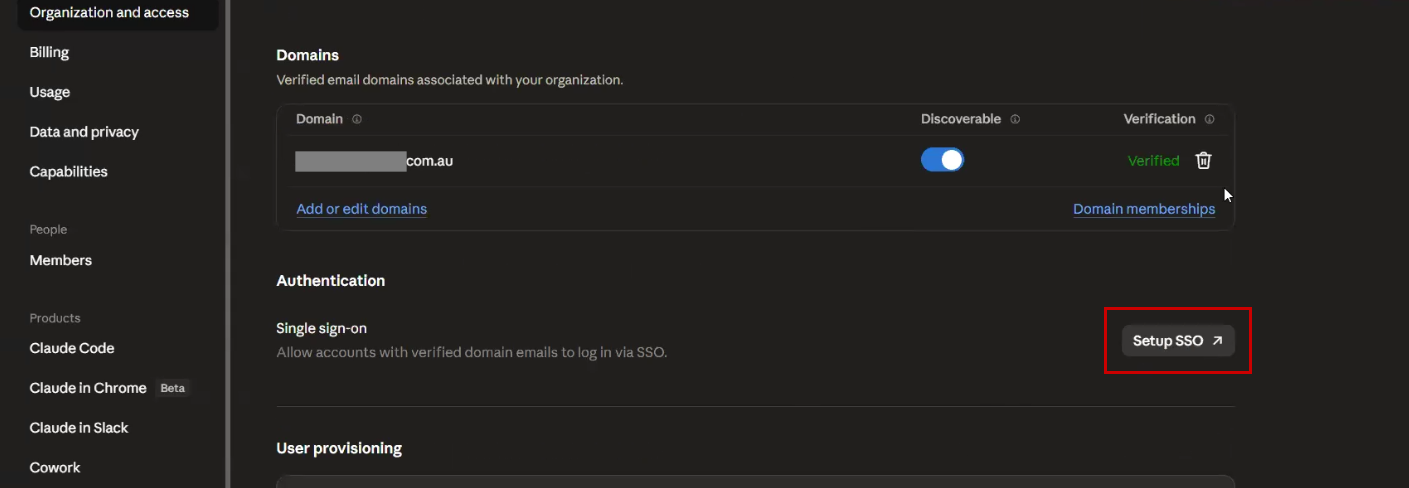Toggle the Discoverable switch for the domain
Image resolution: width=1409 pixels, height=488 pixels.
point(942,160)
